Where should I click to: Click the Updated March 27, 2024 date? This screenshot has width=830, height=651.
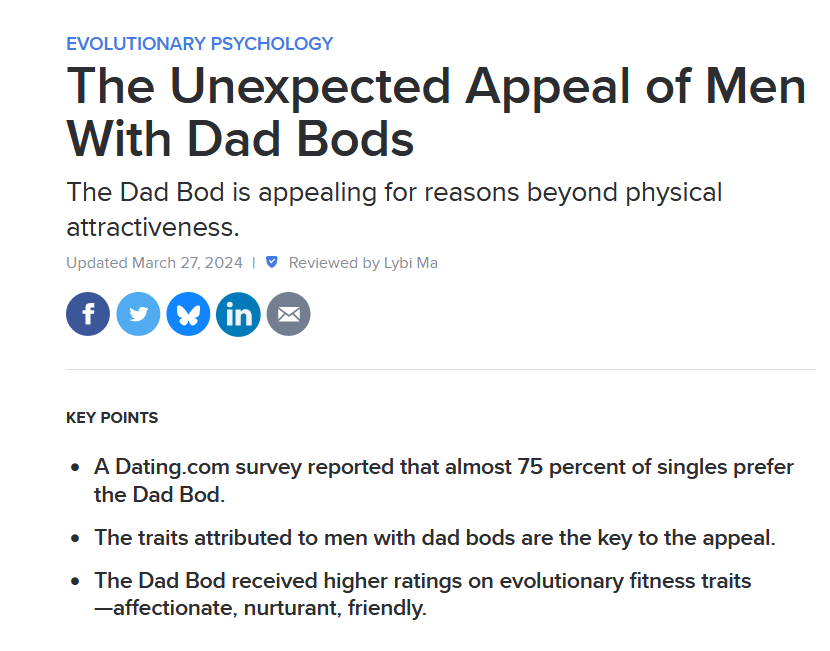click(155, 263)
